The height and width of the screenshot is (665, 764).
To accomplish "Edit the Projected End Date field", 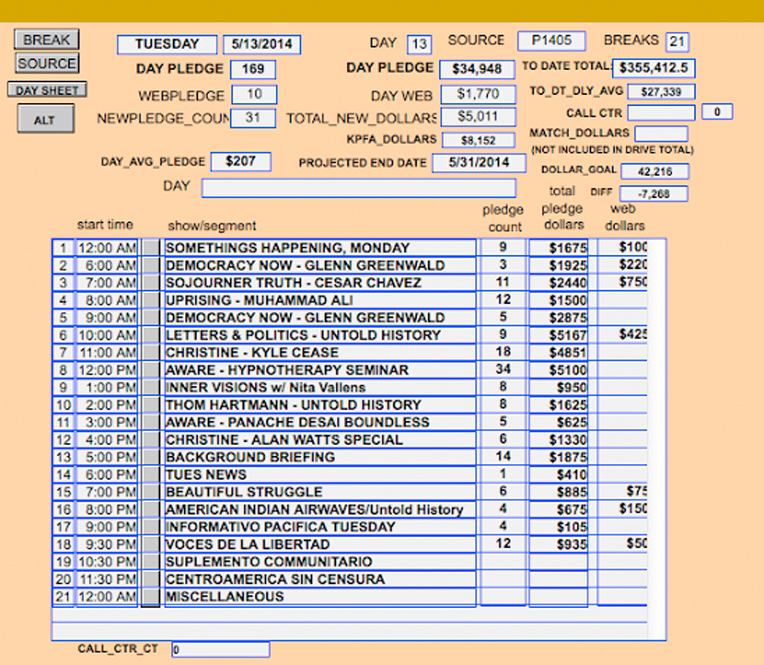I will point(472,163).
